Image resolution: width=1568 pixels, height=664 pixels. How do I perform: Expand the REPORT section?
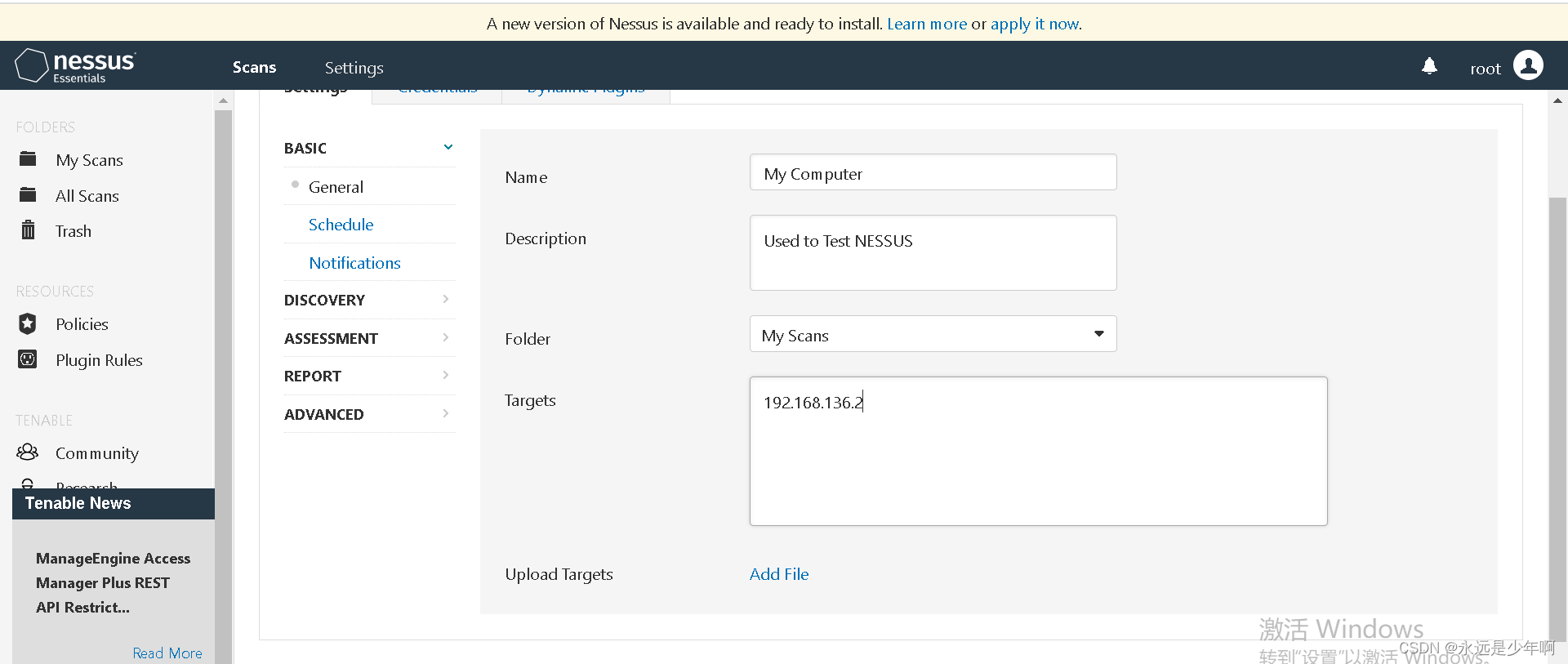[x=368, y=376]
